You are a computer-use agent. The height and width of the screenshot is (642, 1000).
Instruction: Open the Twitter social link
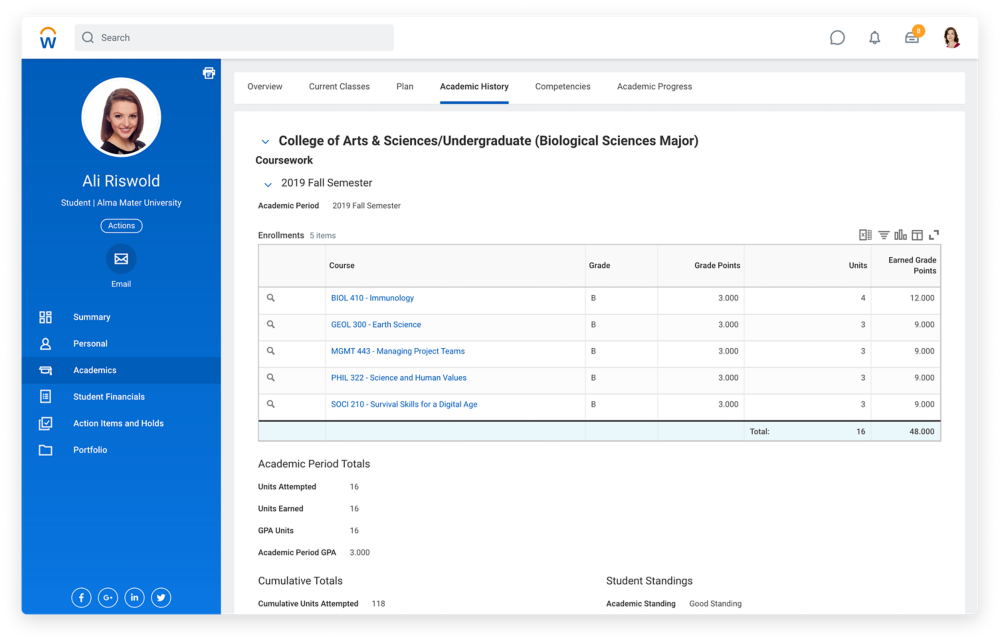click(161, 598)
